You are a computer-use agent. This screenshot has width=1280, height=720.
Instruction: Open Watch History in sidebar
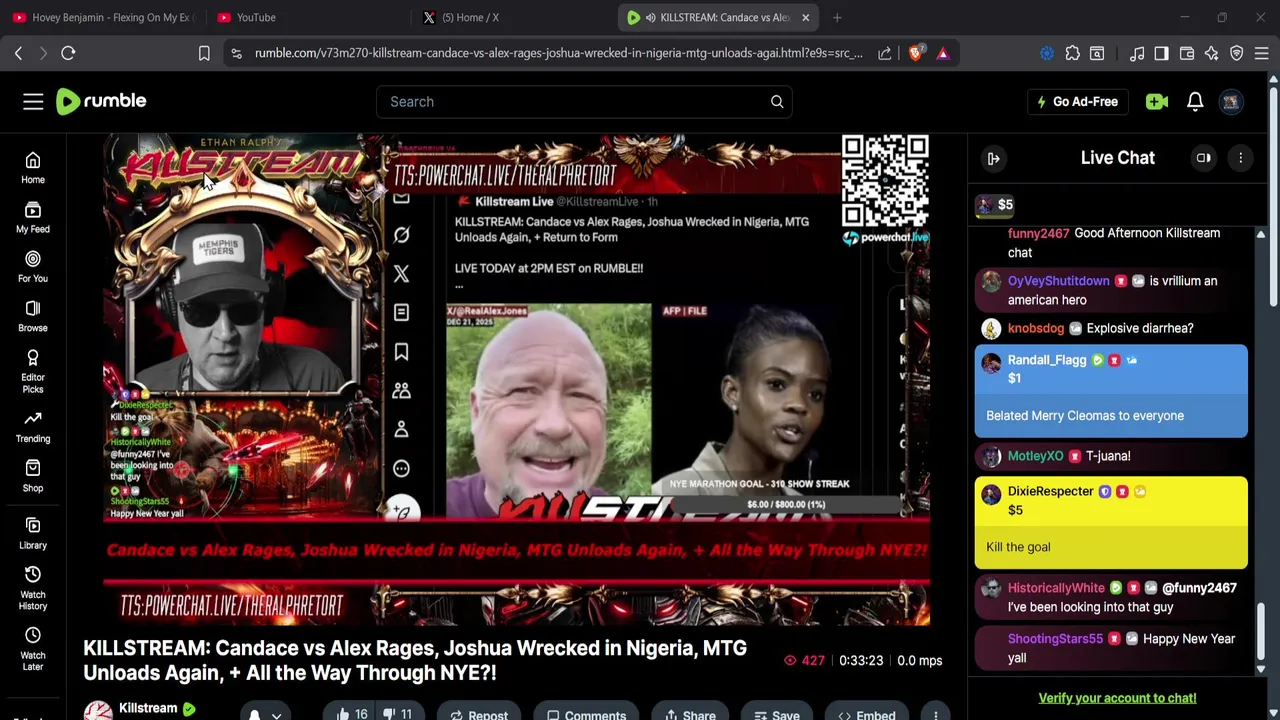point(33,588)
